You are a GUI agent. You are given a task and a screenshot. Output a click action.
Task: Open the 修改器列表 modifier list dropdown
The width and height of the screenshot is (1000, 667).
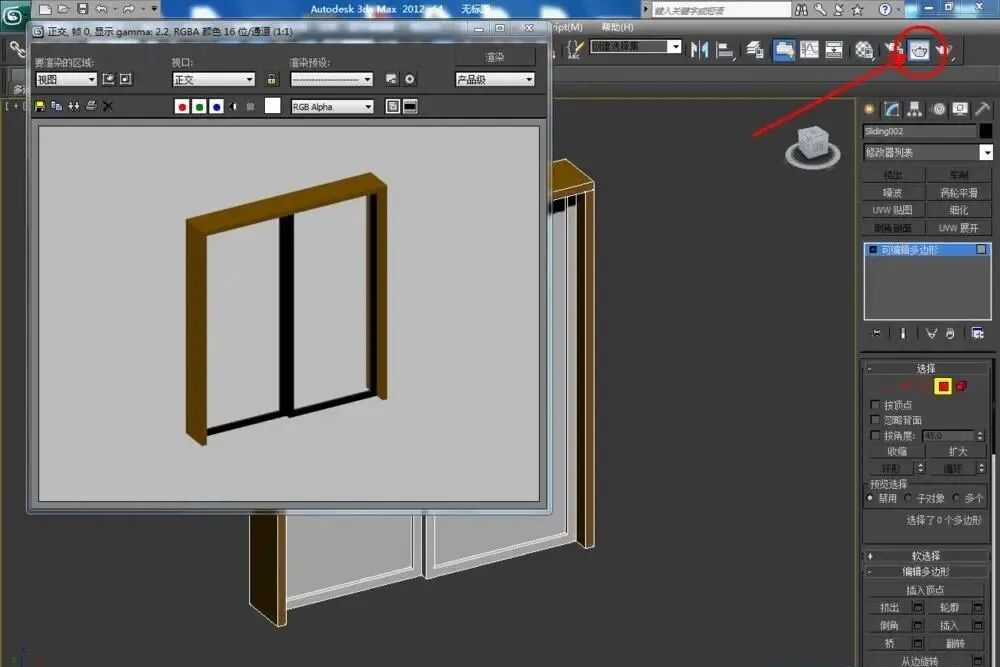[927, 152]
